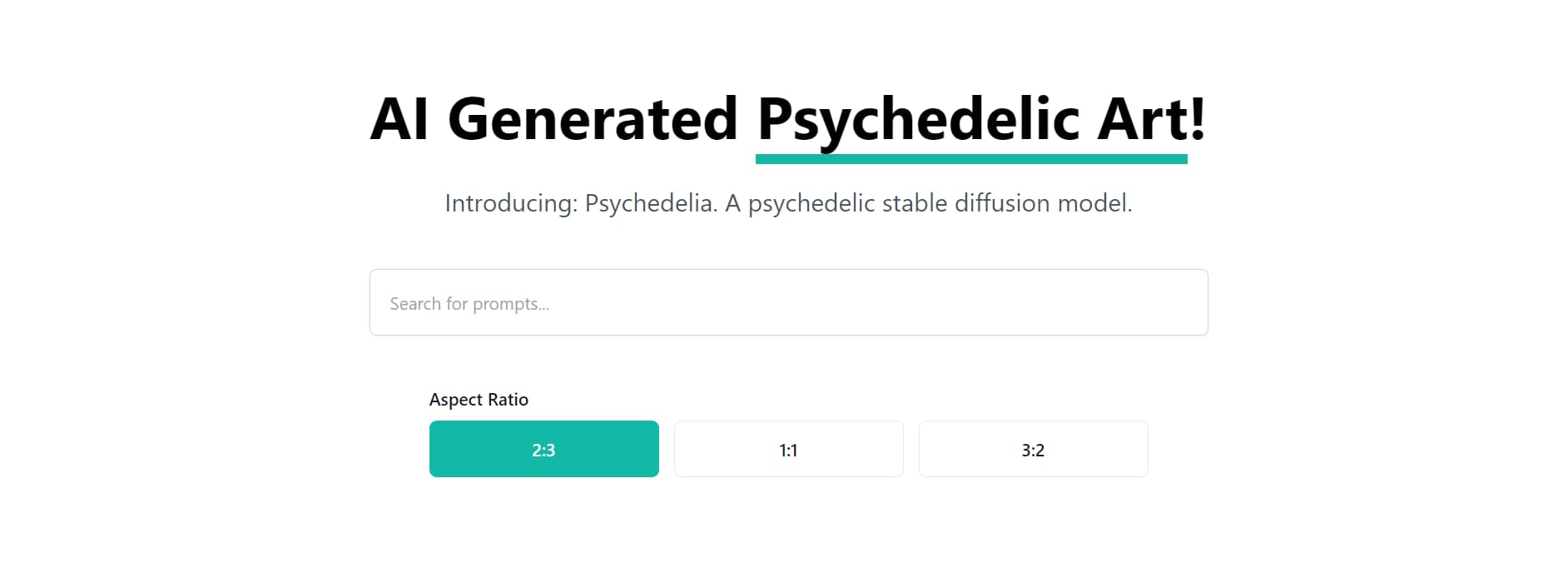
Task: Click the letters AI in the title
Action: click(399, 118)
